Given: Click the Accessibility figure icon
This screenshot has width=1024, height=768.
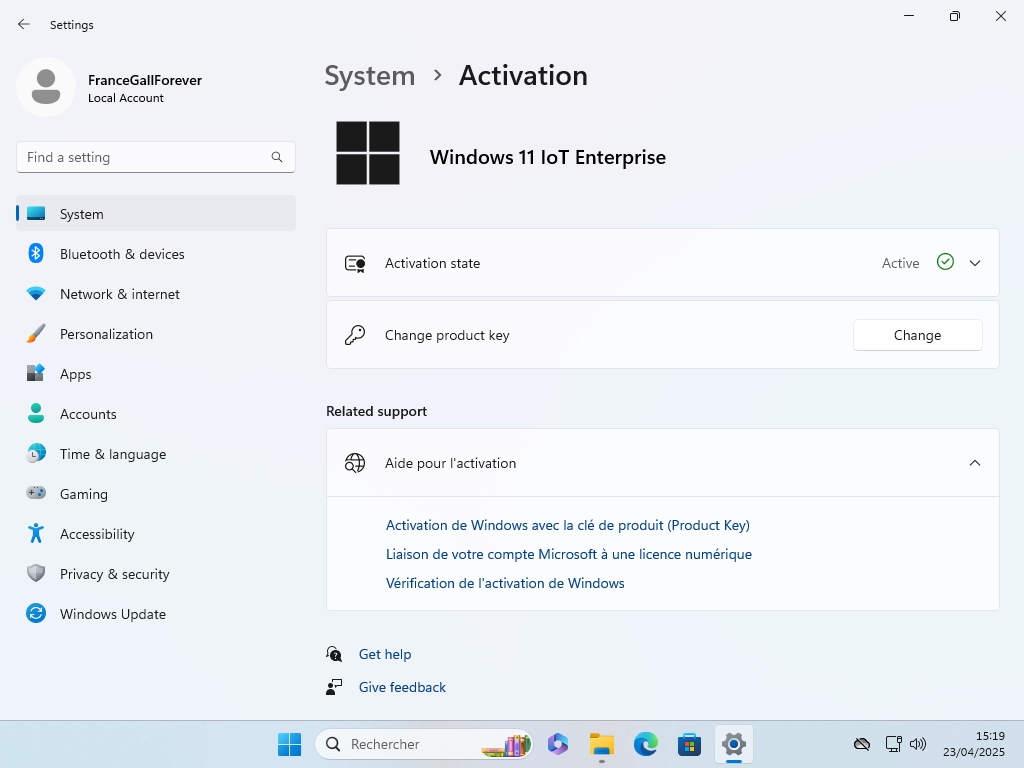Looking at the screenshot, I should tap(36, 534).
